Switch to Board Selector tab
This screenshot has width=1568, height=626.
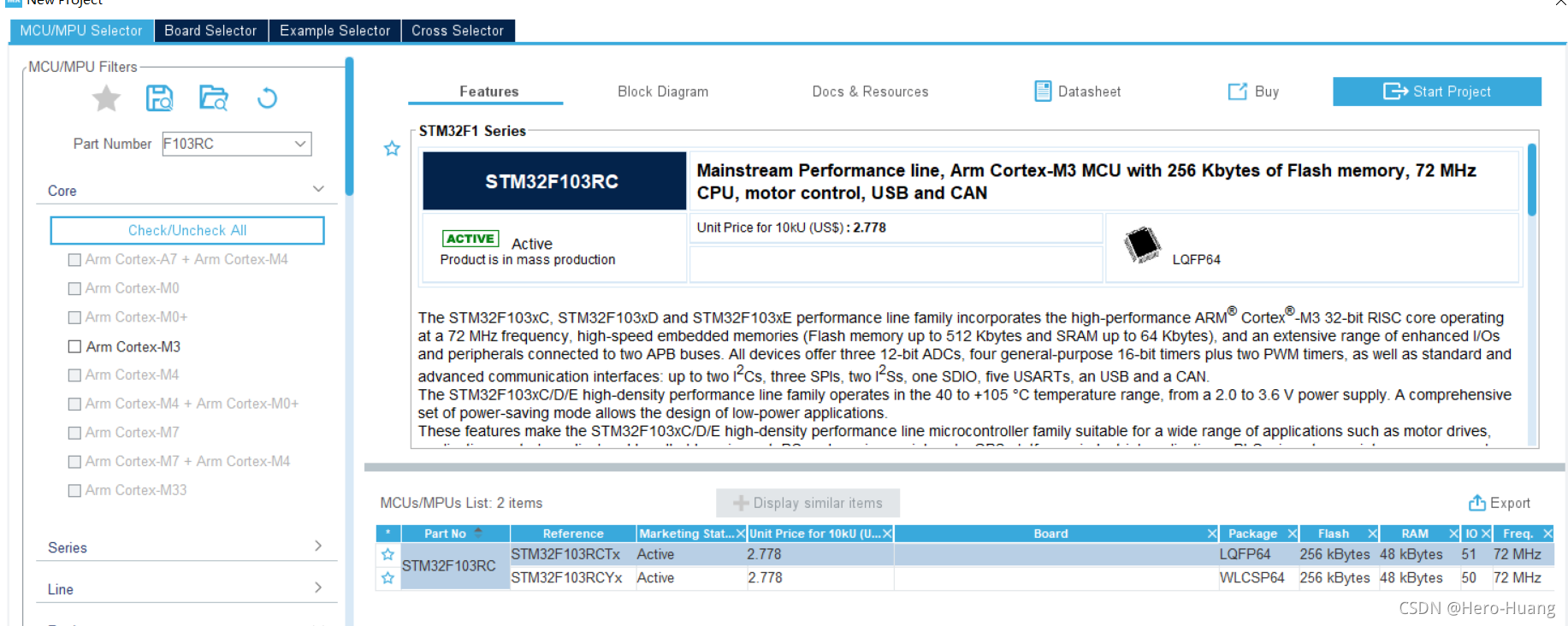[x=210, y=31]
